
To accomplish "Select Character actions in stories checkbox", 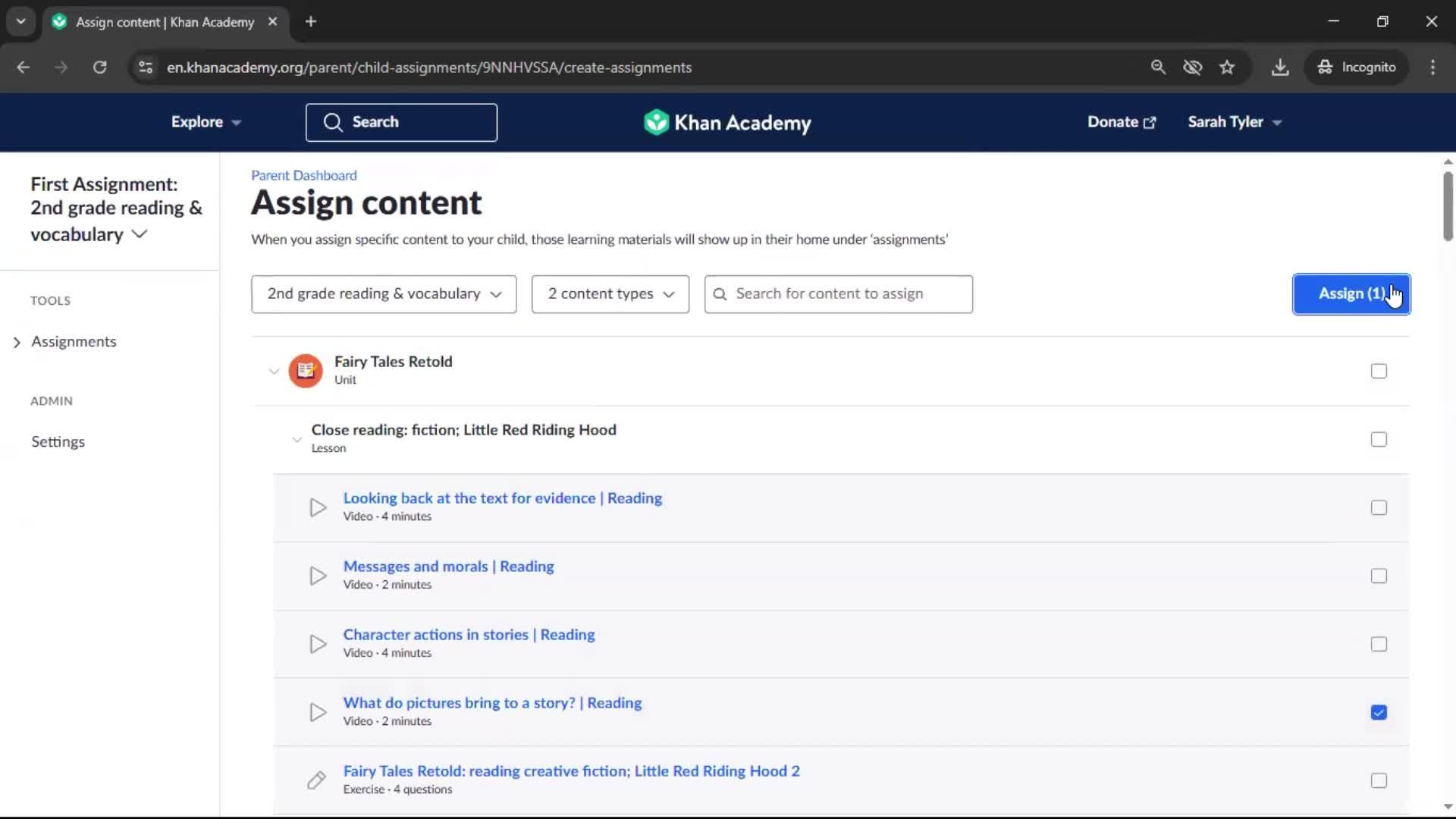I will (x=1379, y=644).
